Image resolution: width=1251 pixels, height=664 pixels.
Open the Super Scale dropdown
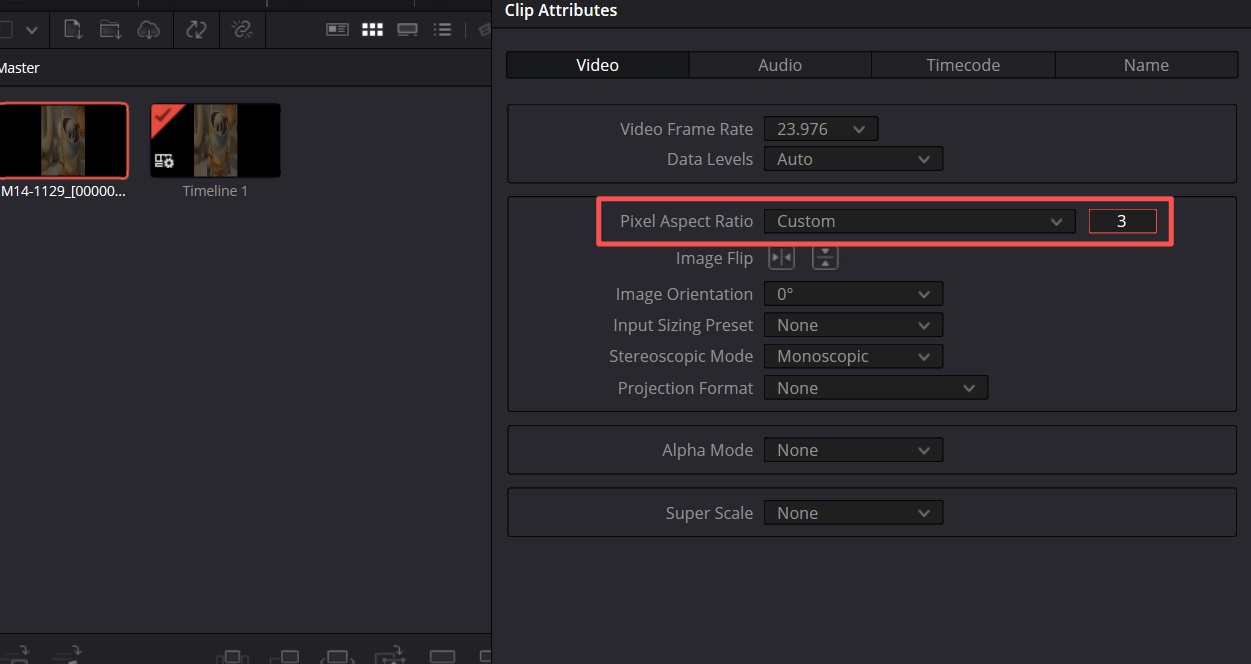tap(853, 513)
